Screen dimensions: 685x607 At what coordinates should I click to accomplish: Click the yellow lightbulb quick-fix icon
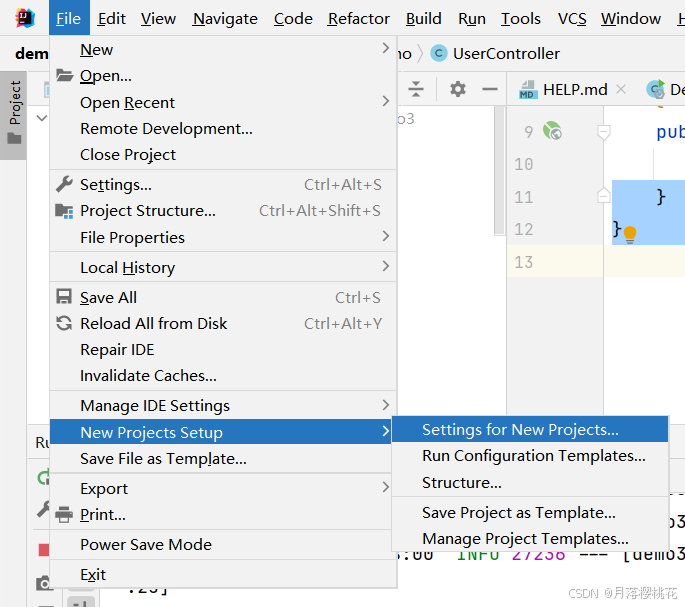tap(630, 234)
